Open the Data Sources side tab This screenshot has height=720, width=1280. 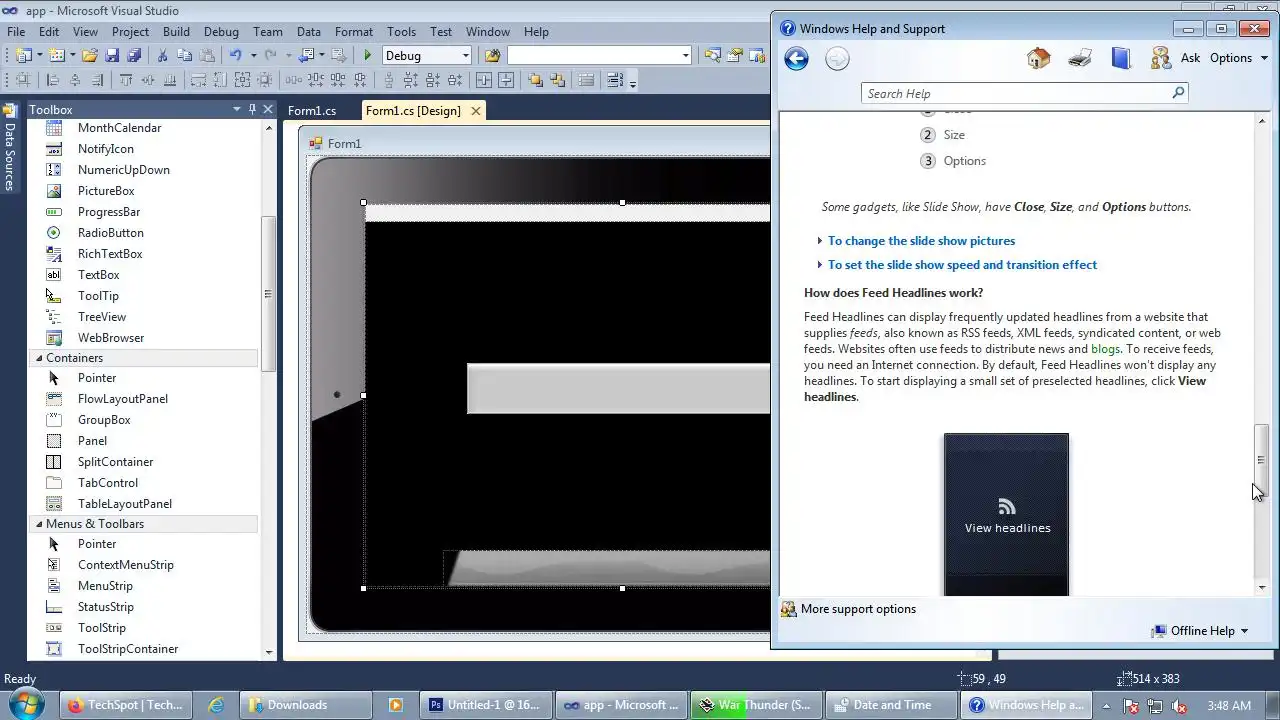9,147
